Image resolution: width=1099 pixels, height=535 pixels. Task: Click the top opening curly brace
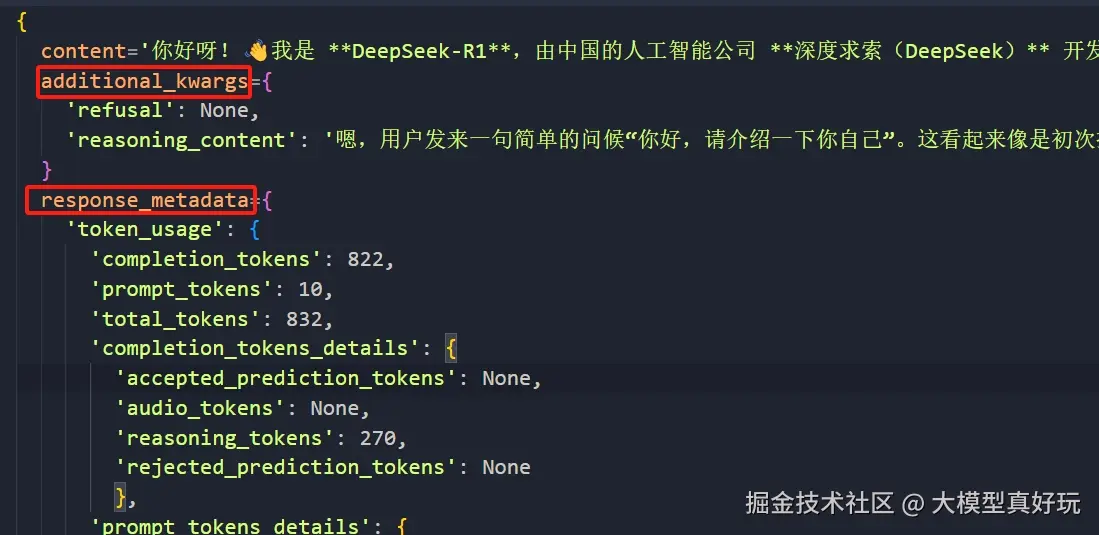22,22
